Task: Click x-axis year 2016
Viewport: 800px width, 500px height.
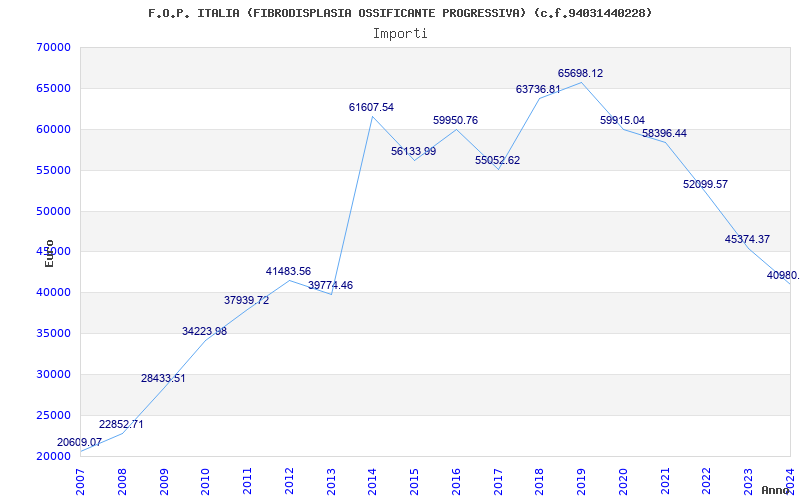Action: 456,482
